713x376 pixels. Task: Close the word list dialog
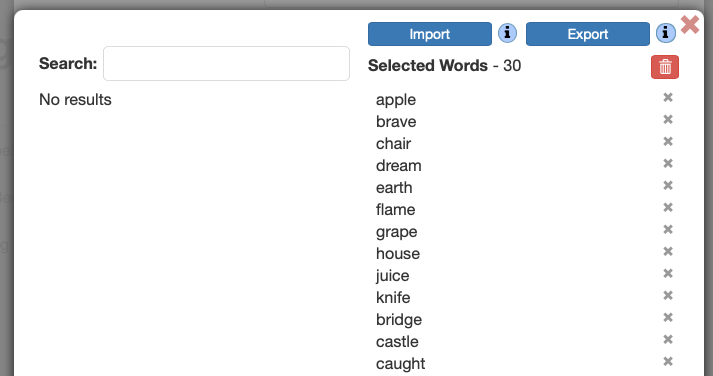click(x=690, y=25)
